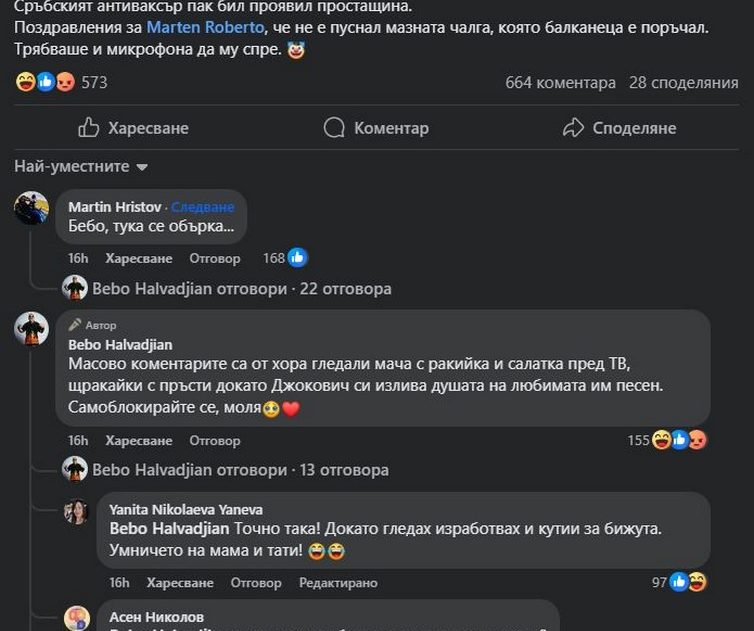Open the post's reaction emojis next to 573
Image resolution: width=754 pixels, height=631 pixels.
(46, 83)
